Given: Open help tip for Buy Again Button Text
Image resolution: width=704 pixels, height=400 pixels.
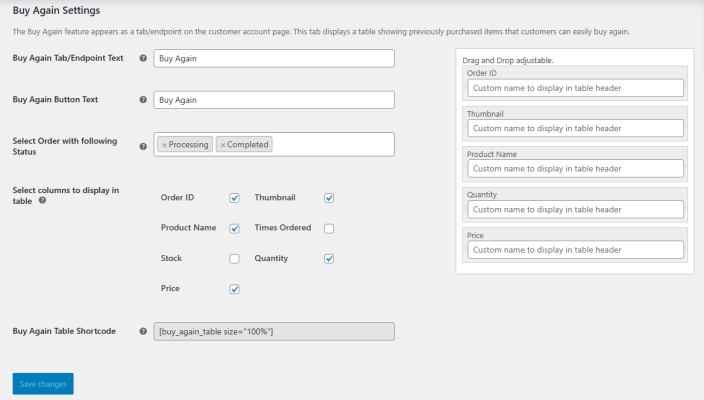Looking at the screenshot, I should click(143, 100).
